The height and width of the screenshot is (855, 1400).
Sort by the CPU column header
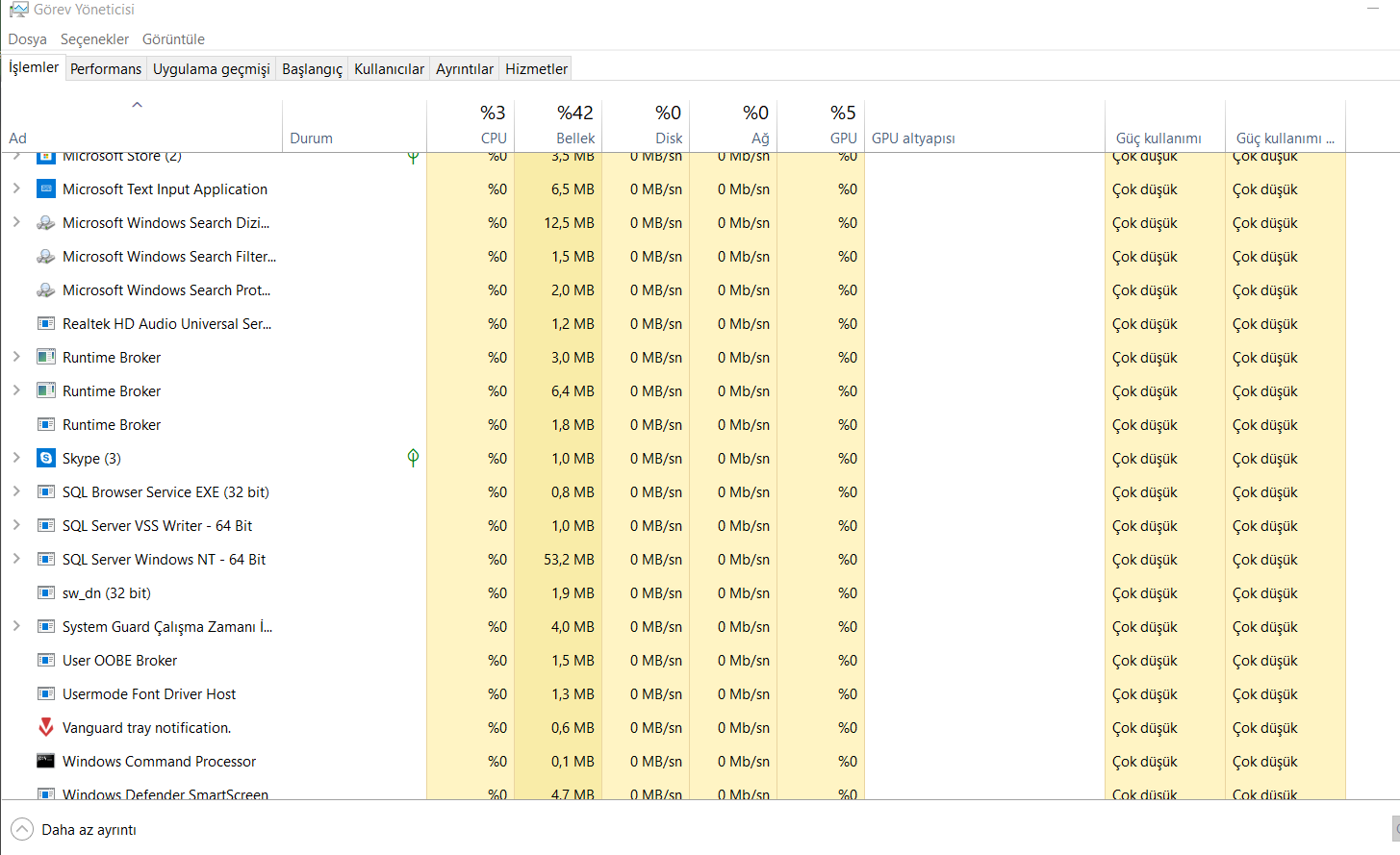point(471,126)
